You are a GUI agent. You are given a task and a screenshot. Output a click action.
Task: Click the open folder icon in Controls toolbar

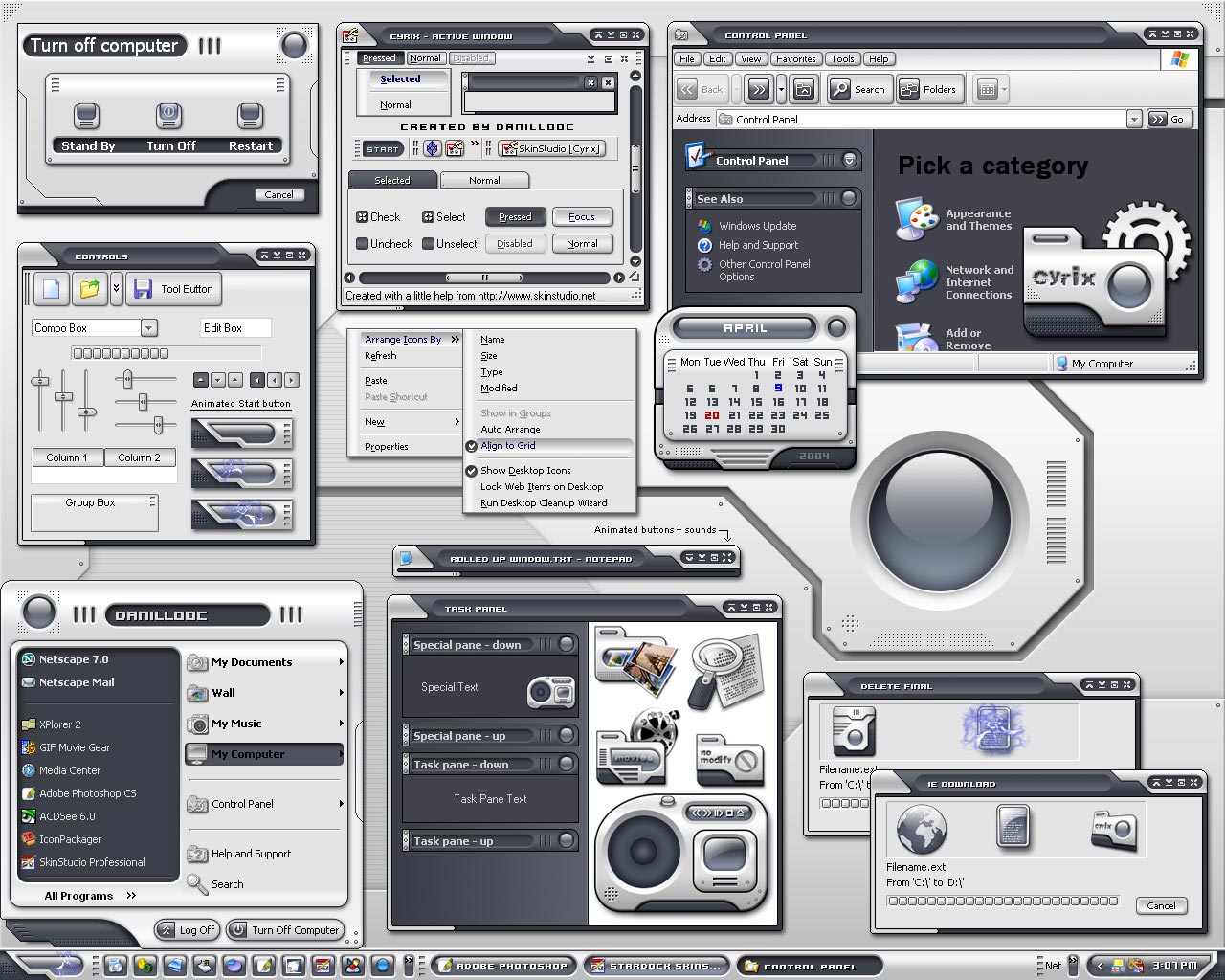[90, 289]
